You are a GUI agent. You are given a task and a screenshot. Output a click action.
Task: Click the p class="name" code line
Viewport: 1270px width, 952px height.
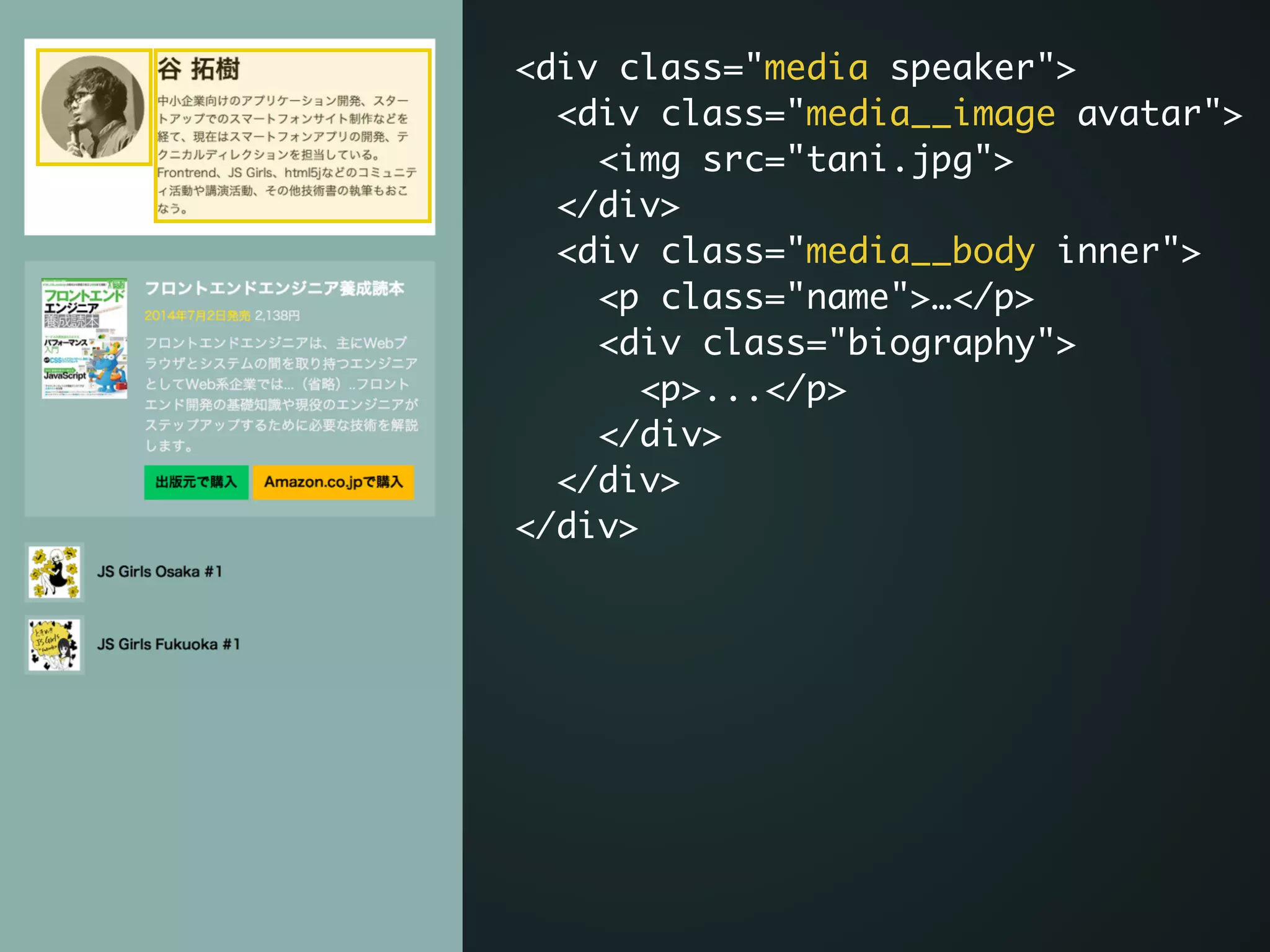815,297
